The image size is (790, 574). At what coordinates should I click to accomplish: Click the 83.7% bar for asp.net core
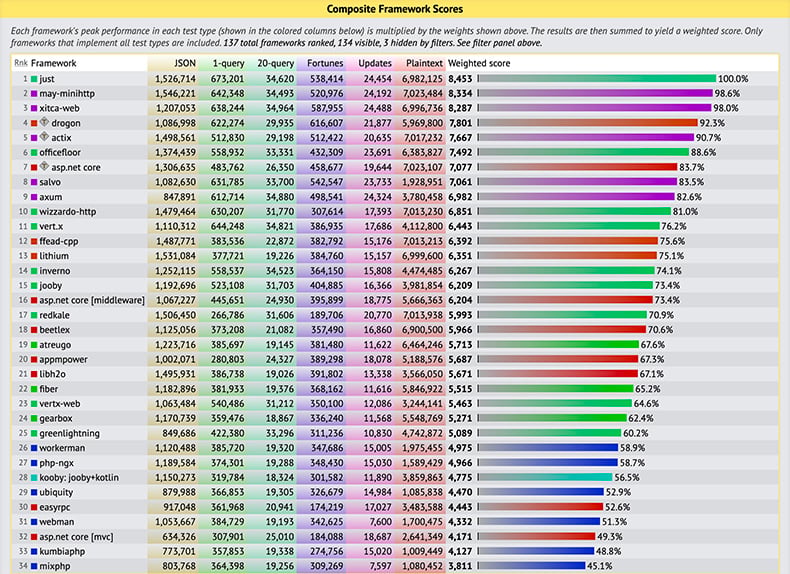coord(577,167)
